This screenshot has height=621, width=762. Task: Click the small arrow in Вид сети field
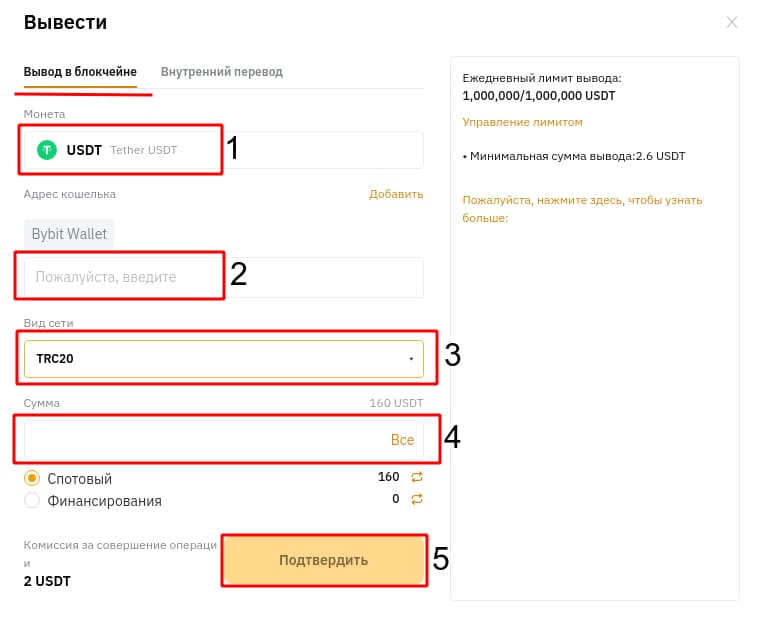[x=411, y=359]
